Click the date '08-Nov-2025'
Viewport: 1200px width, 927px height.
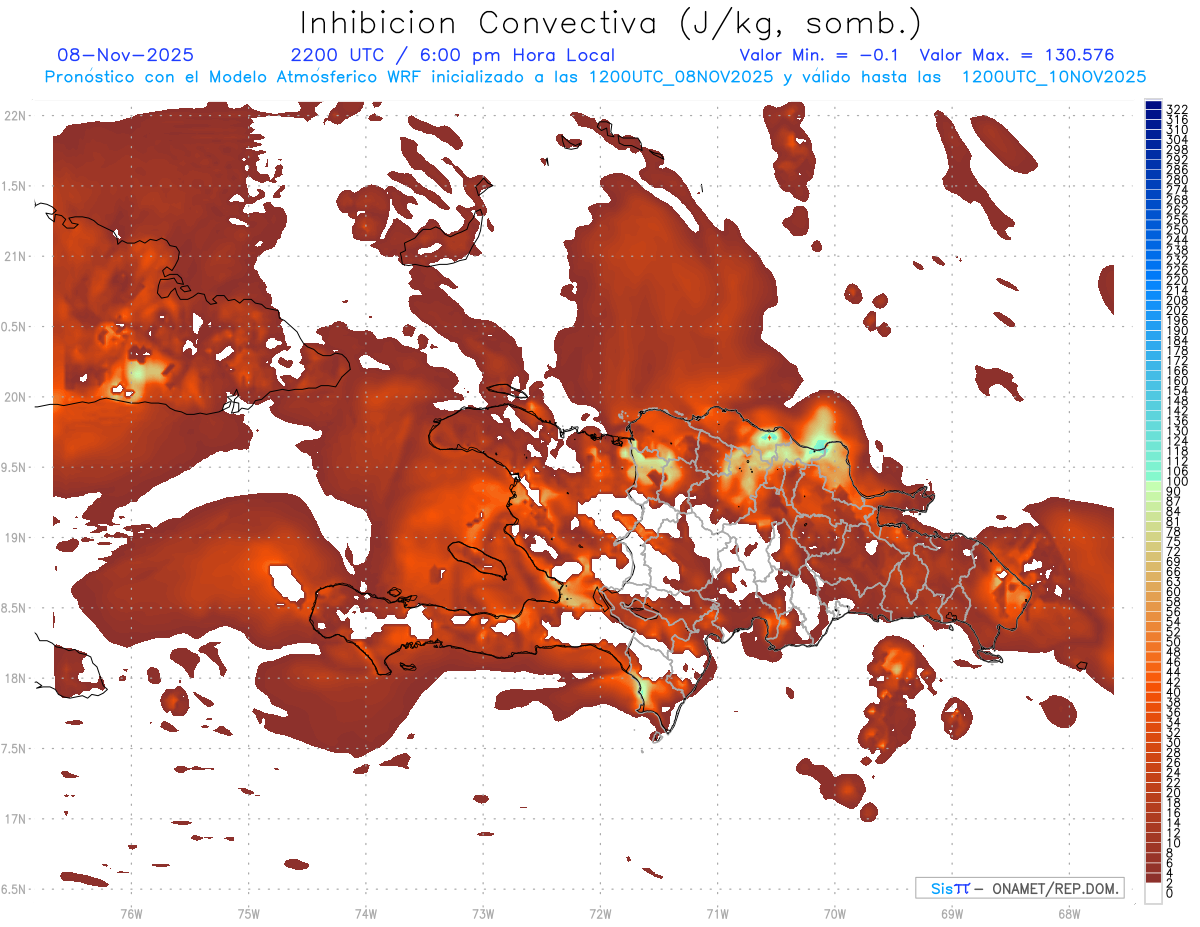point(126,55)
